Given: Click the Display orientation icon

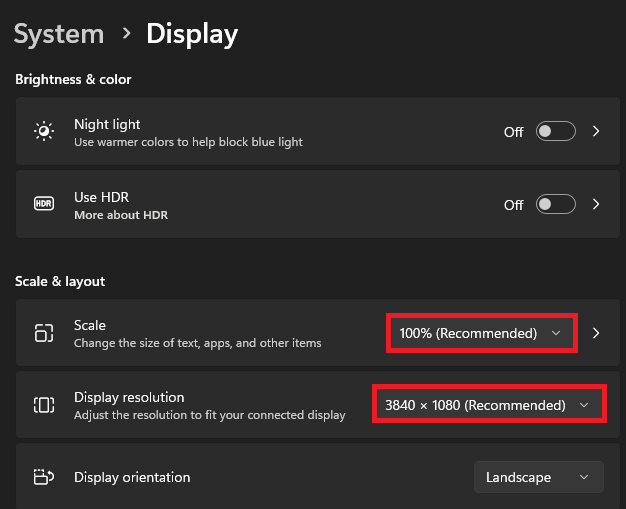Looking at the screenshot, I should coord(44,477).
